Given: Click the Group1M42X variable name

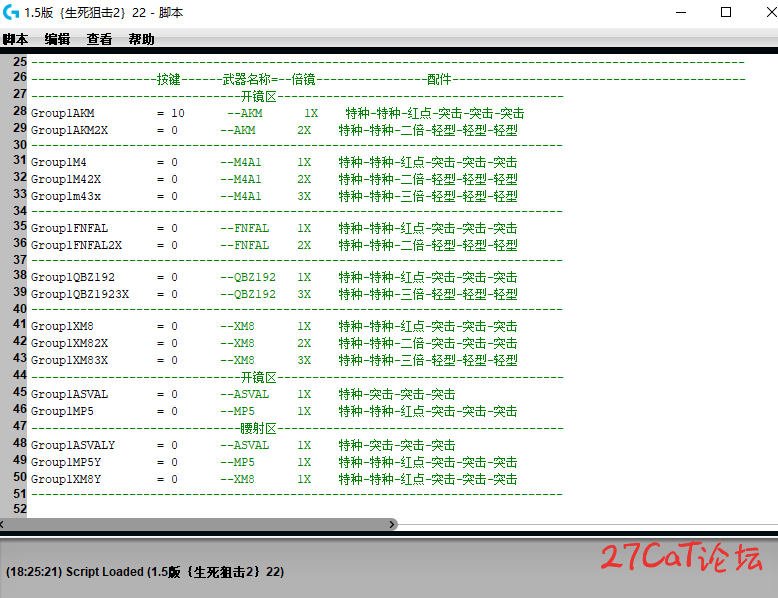Looking at the screenshot, I should point(66,179).
